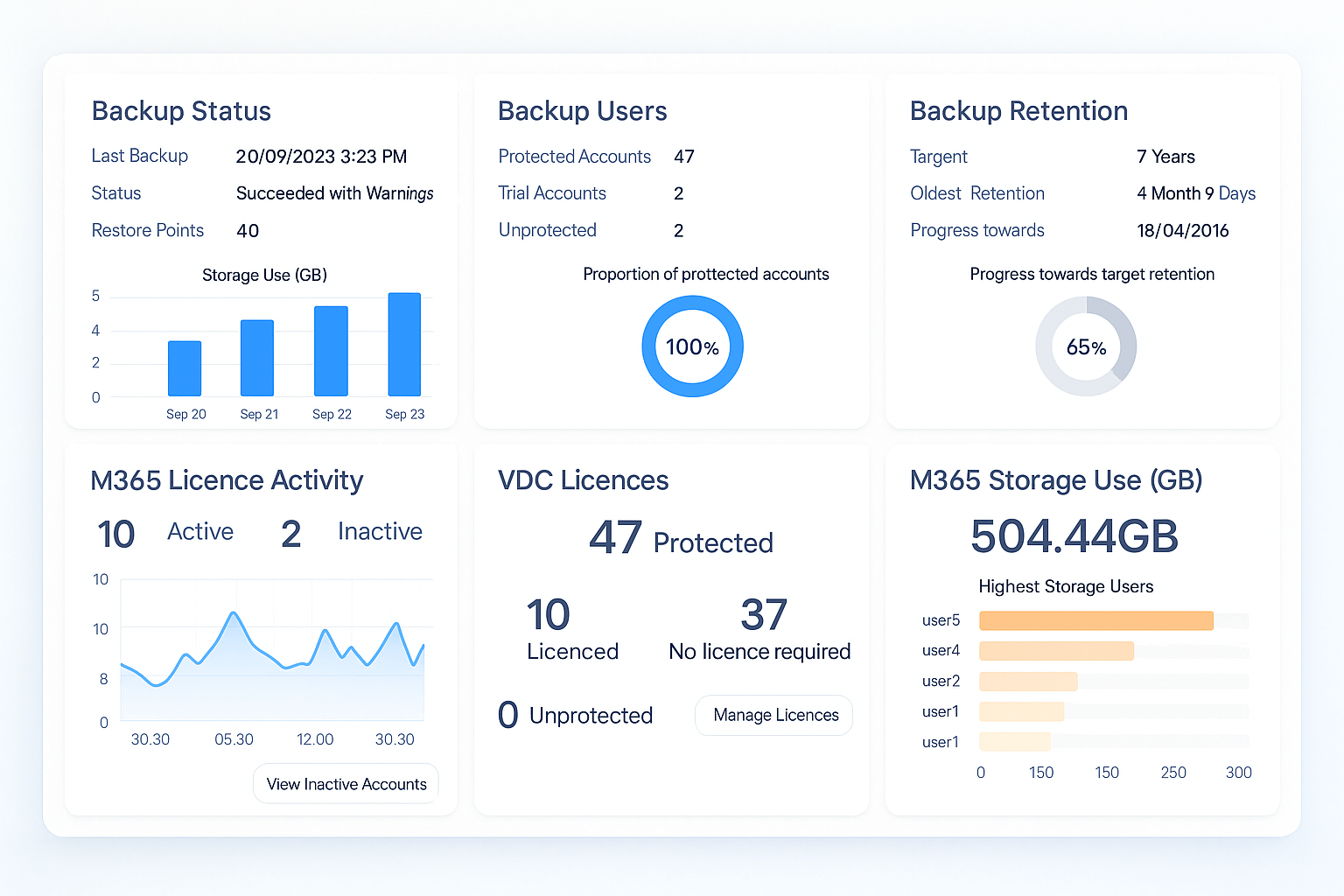Image resolution: width=1344 pixels, height=896 pixels.
Task: Select the Protected Accounts label
Action: [574, 157]
